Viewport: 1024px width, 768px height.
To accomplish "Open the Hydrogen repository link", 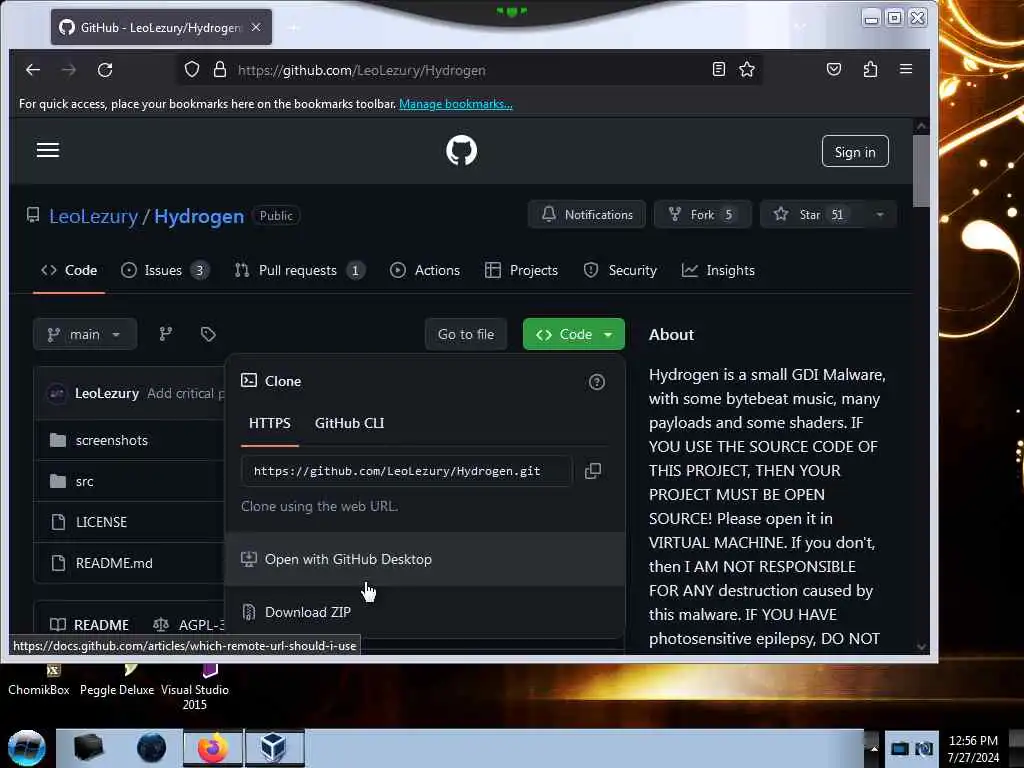I will click(x=199, y=216).
